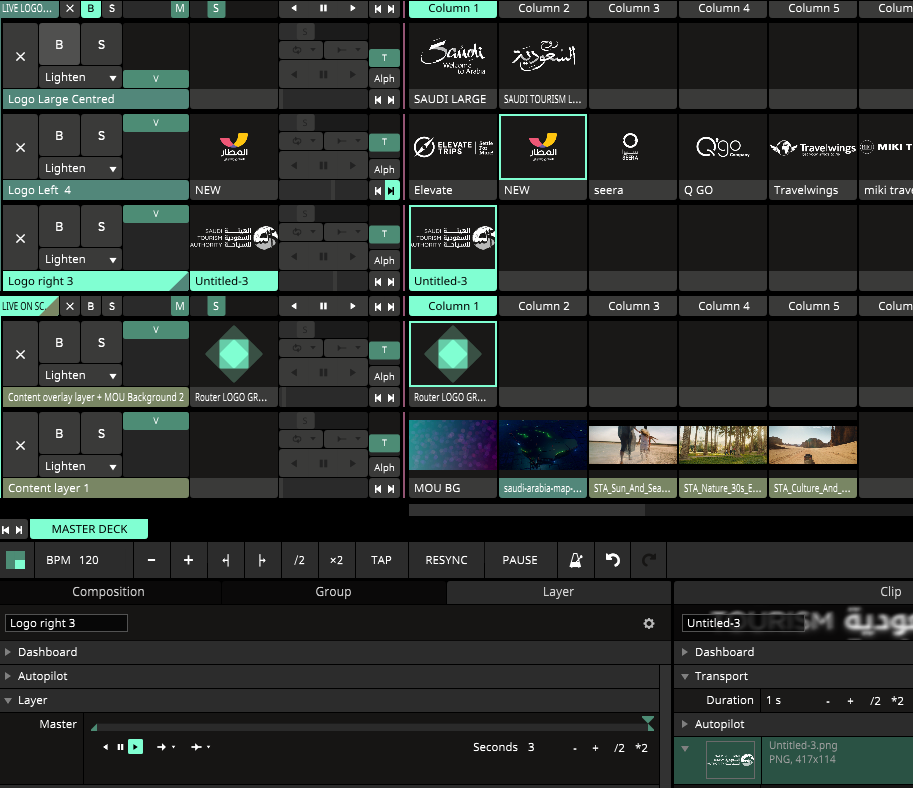
Task: Toggle the M button in LIVE LOGO group header
Action: pyautogui.click(x=179, y=8)
